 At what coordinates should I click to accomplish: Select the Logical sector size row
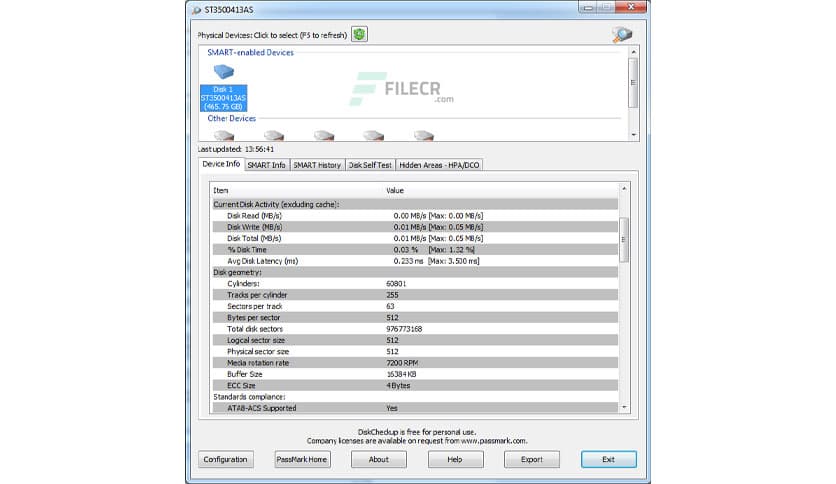click(x=415, y=340)
